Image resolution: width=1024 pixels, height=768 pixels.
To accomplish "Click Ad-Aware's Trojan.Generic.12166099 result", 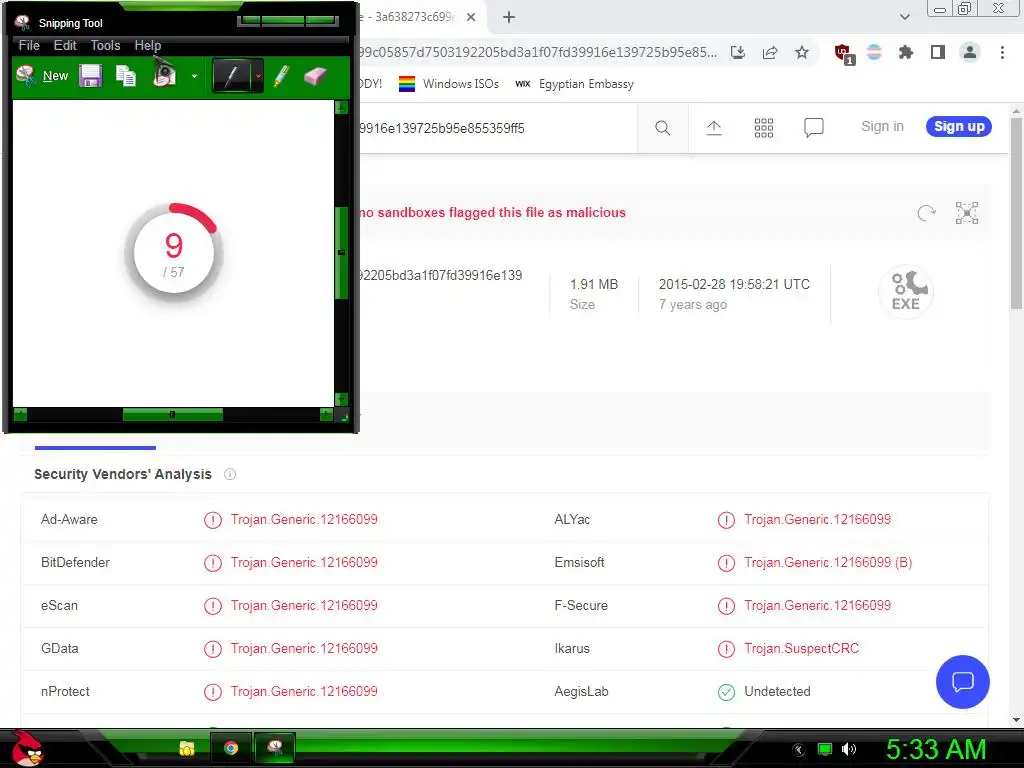I will (304, 520).
